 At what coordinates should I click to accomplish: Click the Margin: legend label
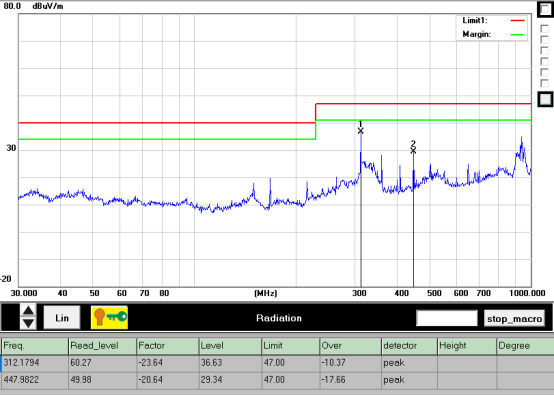pyautogui.click(x=477, y=34)
